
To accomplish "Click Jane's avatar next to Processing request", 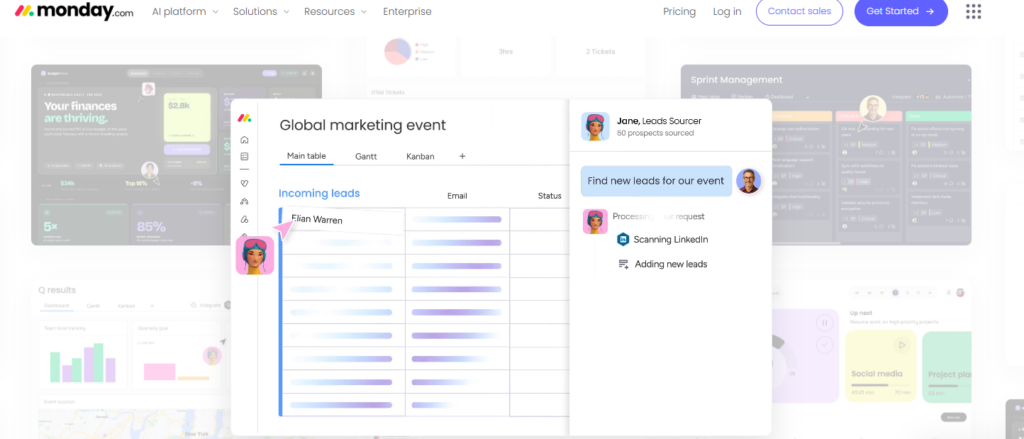I will (595, 221).
